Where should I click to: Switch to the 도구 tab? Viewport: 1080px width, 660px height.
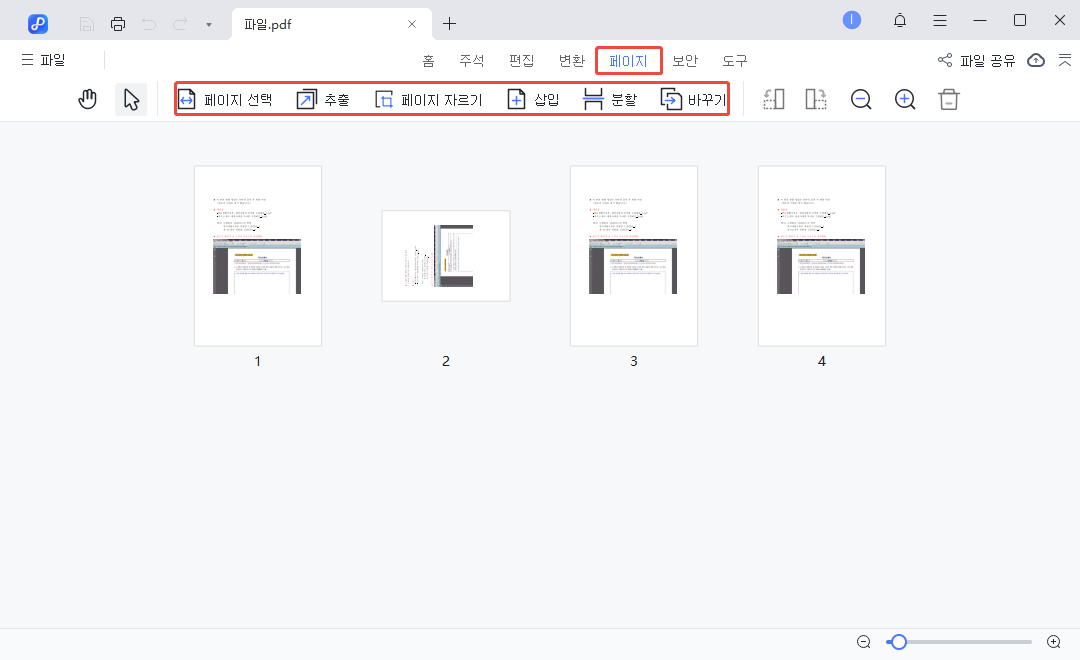[x=735, y=61]
